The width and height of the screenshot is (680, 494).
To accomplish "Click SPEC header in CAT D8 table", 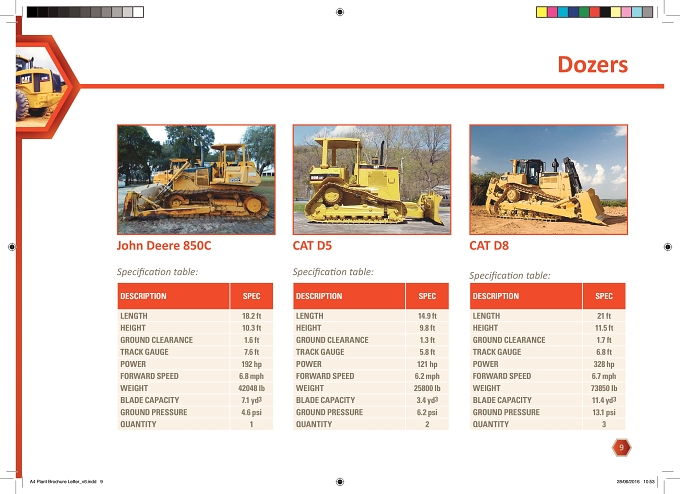I will pos(604,296).
